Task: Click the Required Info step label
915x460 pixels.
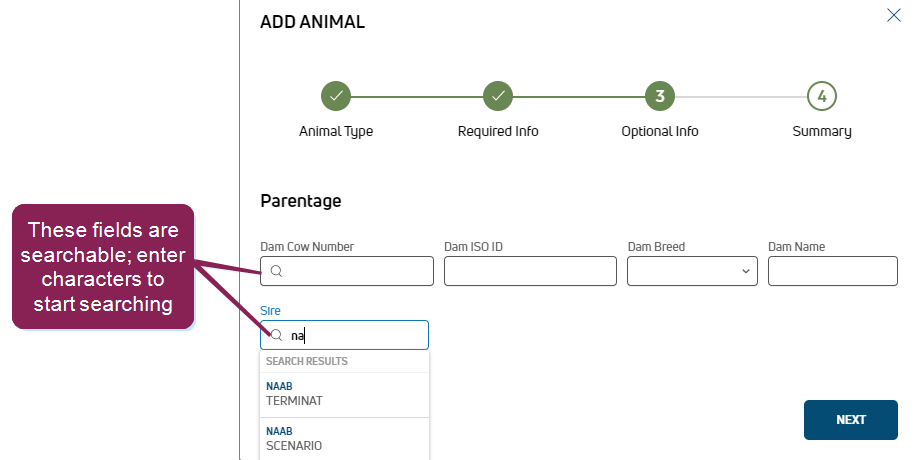Action: coord(498,131)
